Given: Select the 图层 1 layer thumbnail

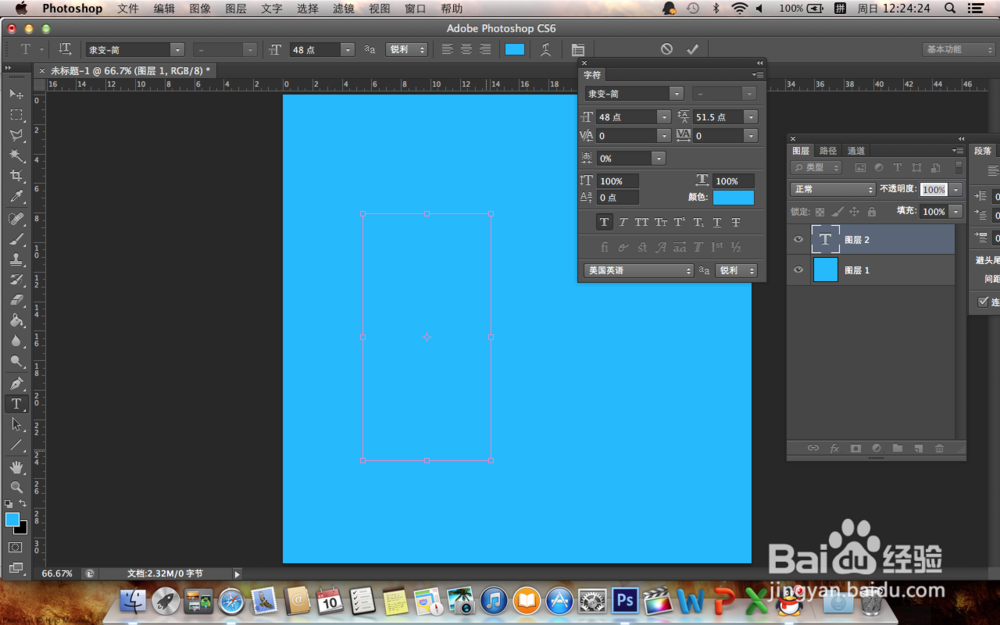Looking at the screenshot, I should point(825,270).
